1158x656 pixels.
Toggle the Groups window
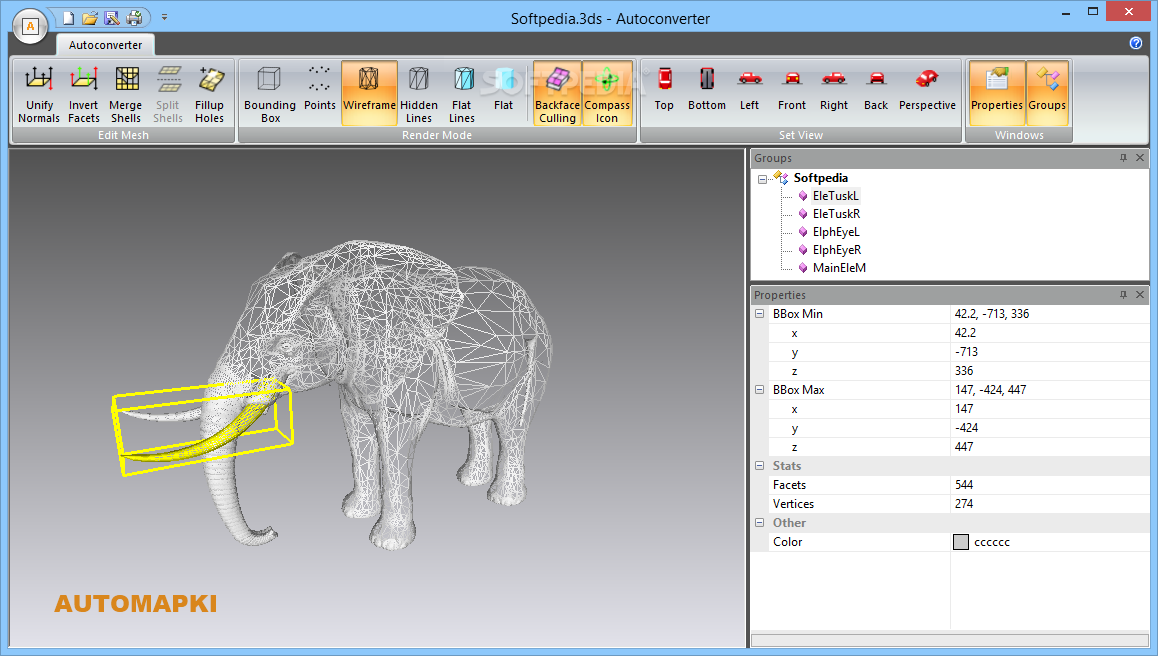point(1047,94)
